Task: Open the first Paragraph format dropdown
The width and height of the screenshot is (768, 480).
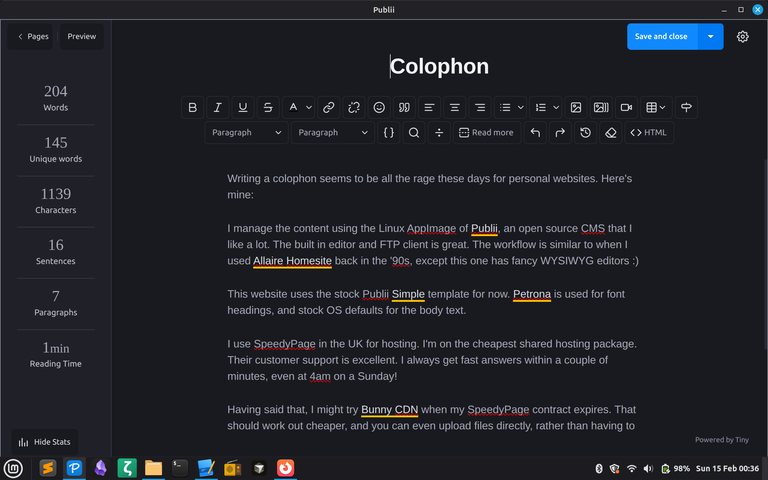Action: coord(246,133)
